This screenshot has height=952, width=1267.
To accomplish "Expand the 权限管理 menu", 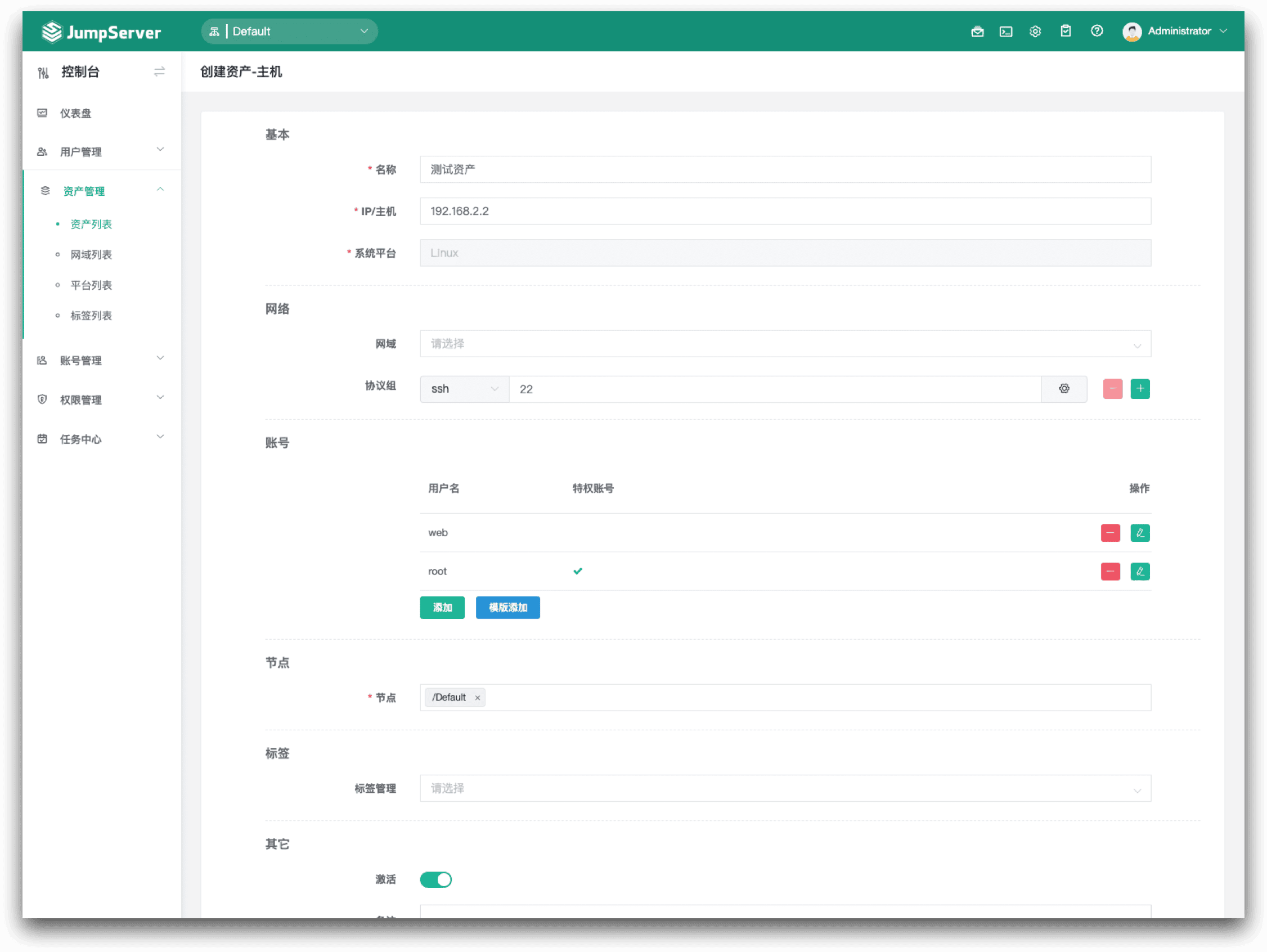I will point(101,399).
